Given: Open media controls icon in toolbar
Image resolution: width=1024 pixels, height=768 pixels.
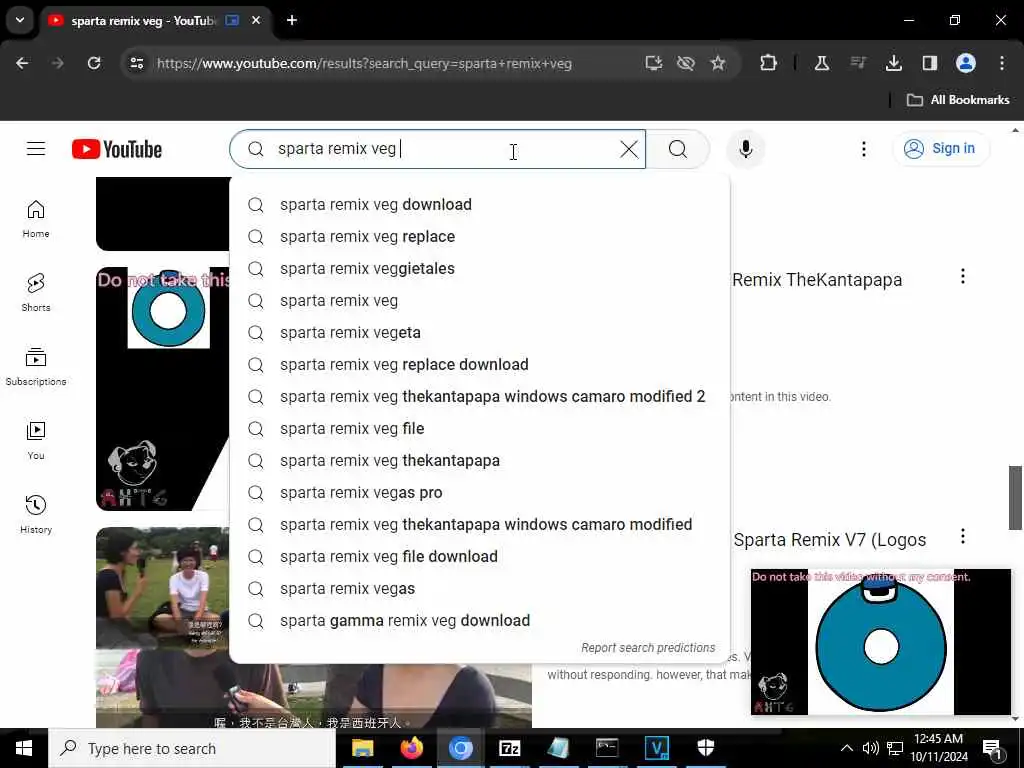Looking at the screenshot, I should tap(857, 63).
